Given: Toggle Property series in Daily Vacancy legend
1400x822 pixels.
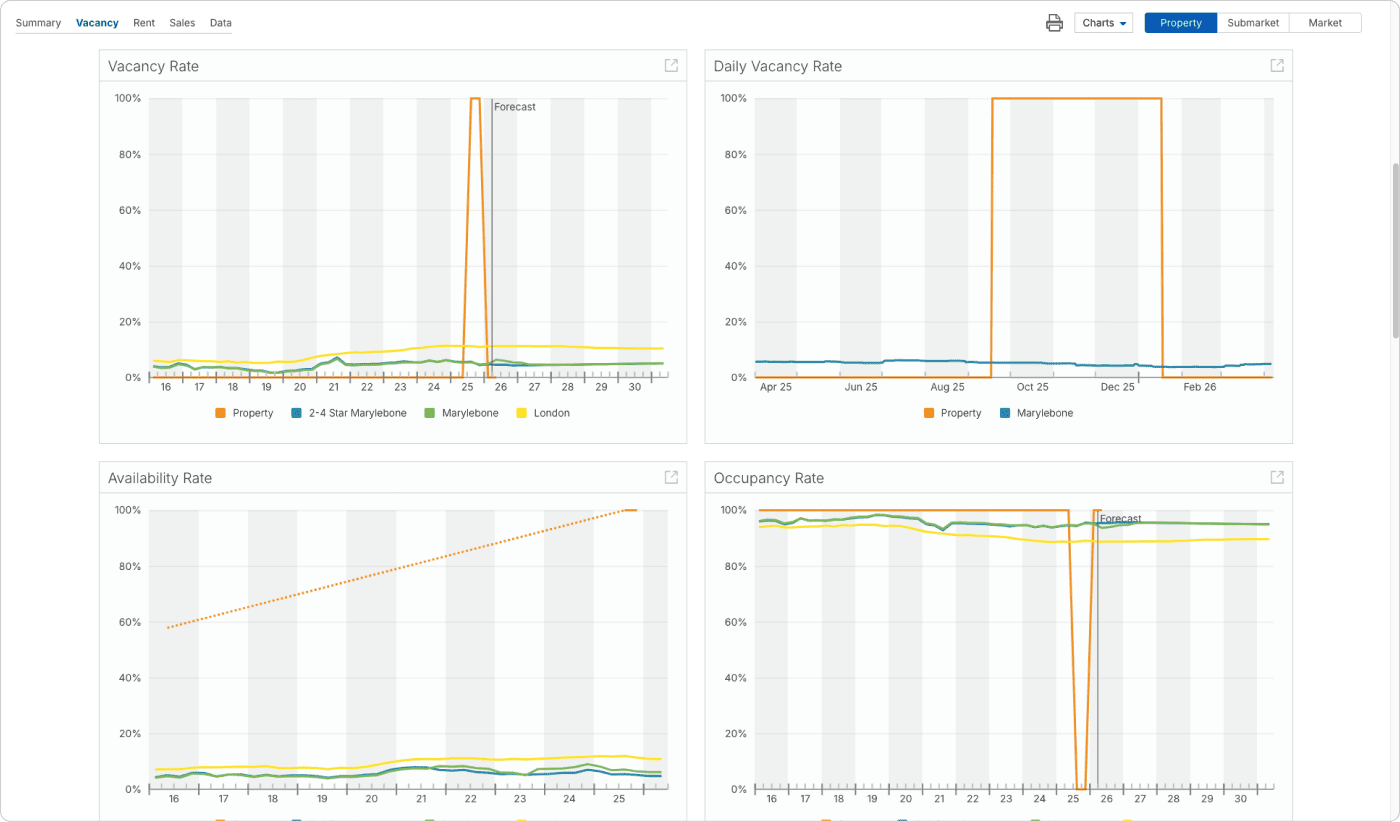Looking at the screenshot, I should pos(952,413).
